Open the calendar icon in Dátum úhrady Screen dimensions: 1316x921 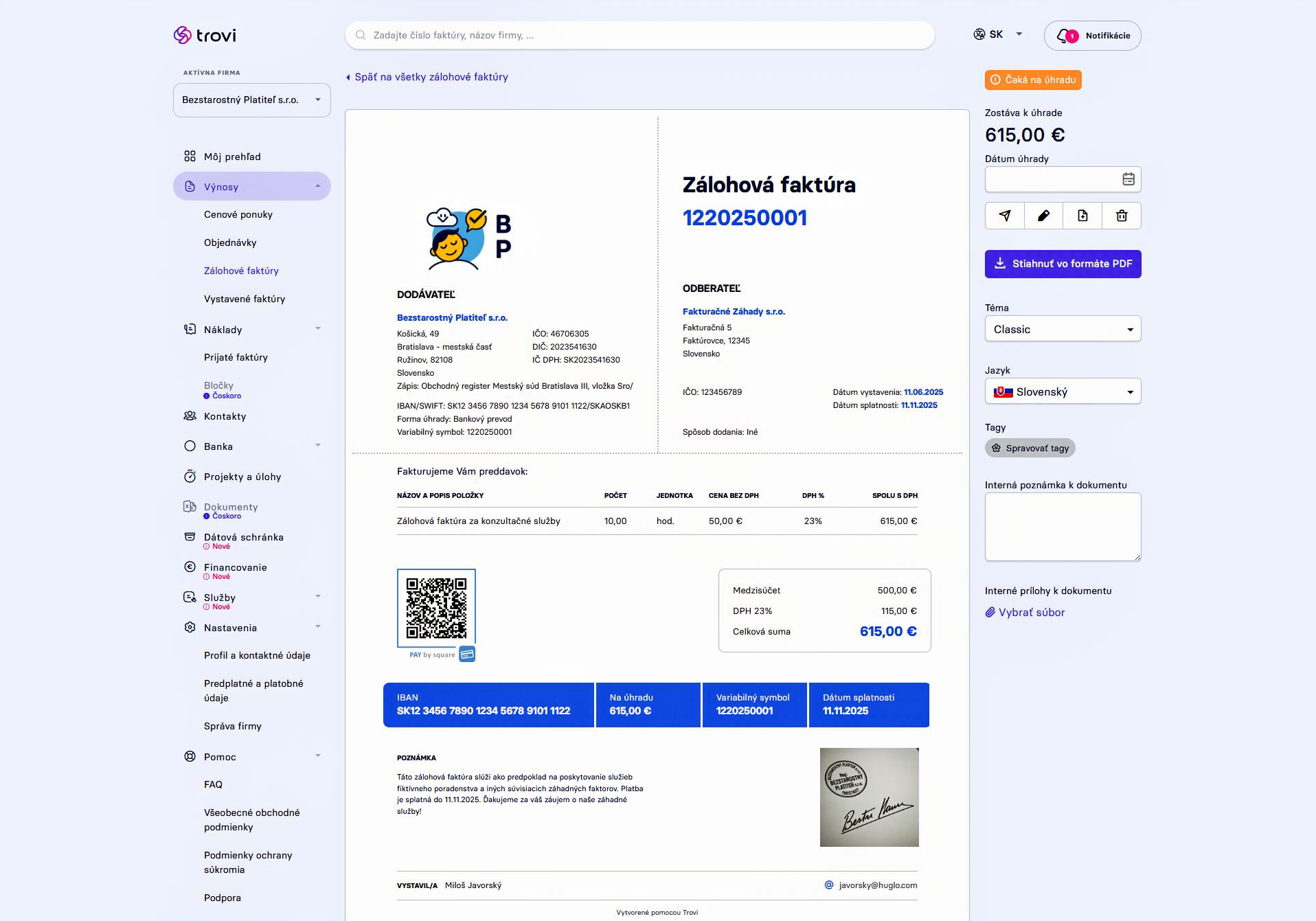(1128, 179)
